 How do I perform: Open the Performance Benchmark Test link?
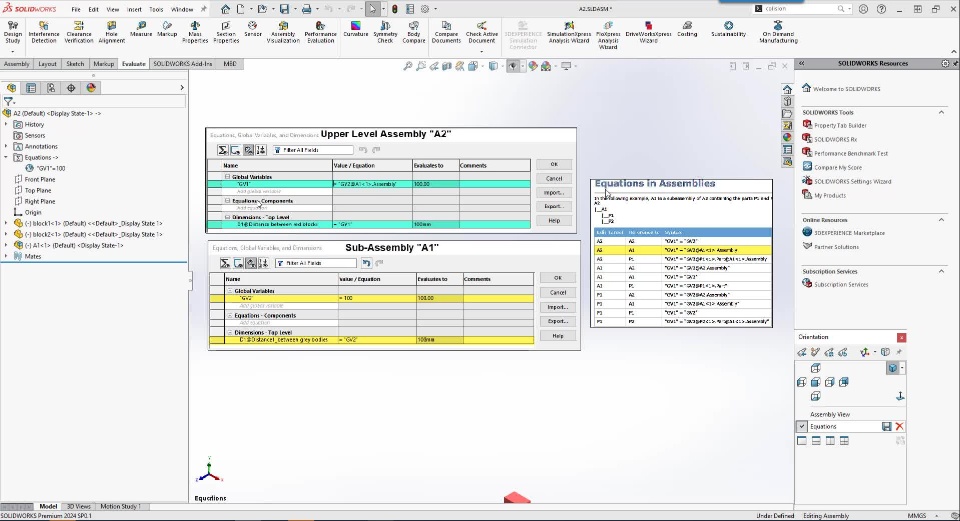(x=850, y=154)
